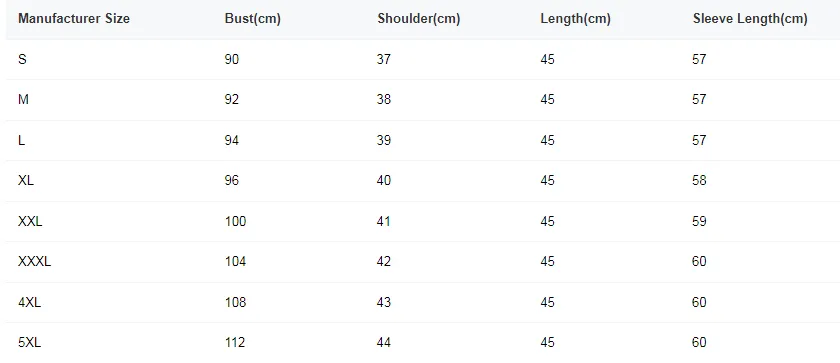Select the M size row label
This screenshot has width=840, height=363.
(23, 100)
